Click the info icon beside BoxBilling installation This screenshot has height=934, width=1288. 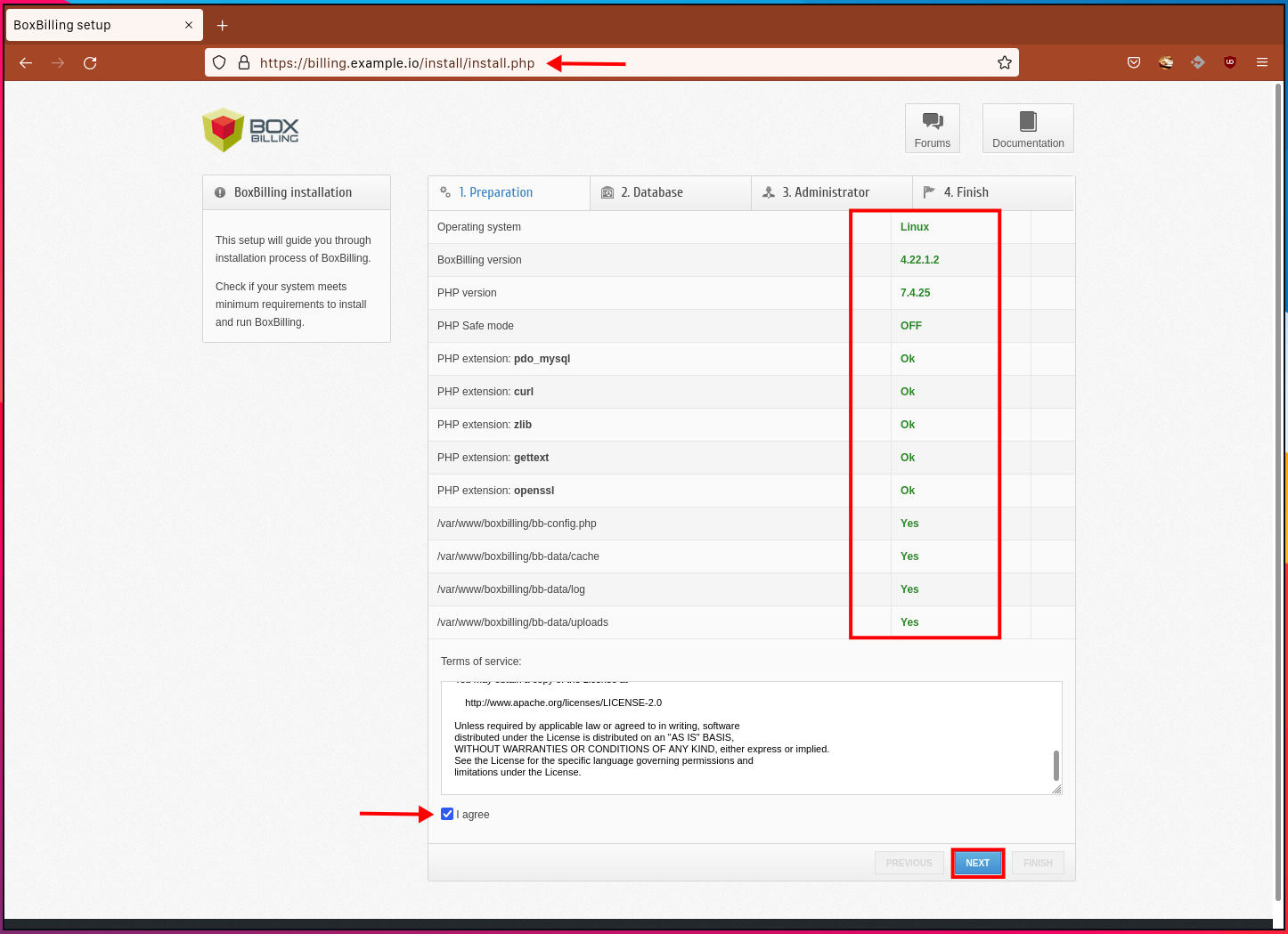220,192
